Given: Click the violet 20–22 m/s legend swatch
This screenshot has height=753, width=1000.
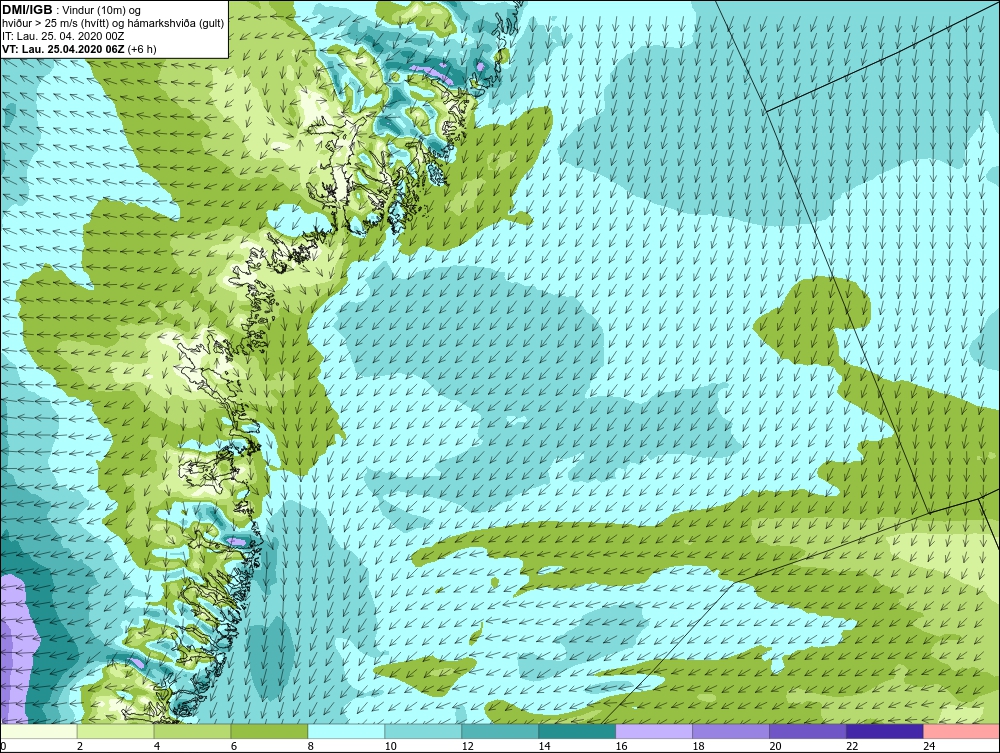Looking at the screenshot, I should tap(807, 732).
